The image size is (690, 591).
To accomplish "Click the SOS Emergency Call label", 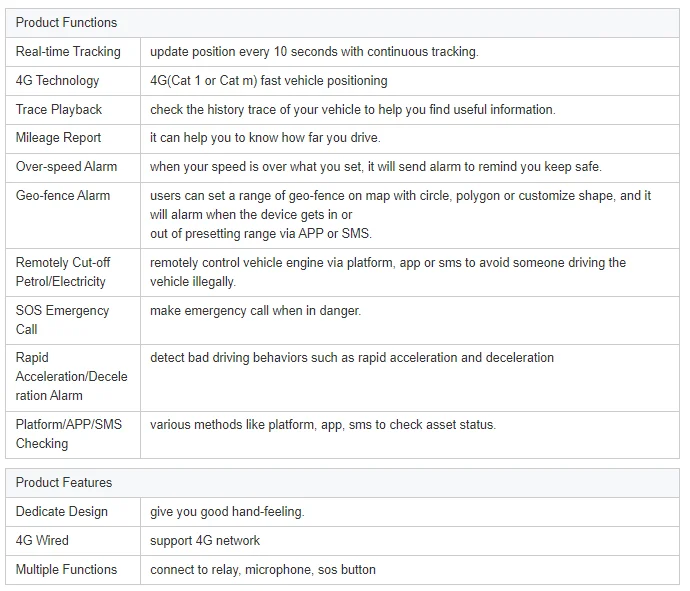I will pos(62,320).
